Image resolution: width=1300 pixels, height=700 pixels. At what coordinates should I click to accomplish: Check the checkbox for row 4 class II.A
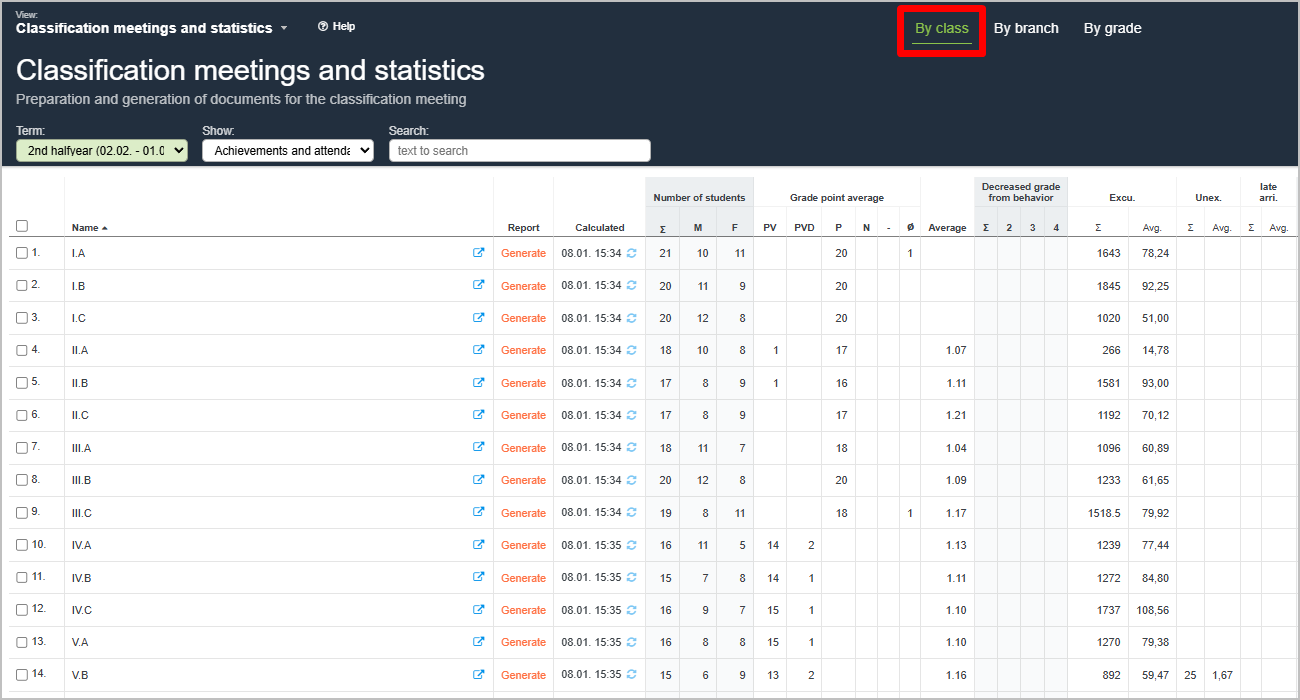22,350
